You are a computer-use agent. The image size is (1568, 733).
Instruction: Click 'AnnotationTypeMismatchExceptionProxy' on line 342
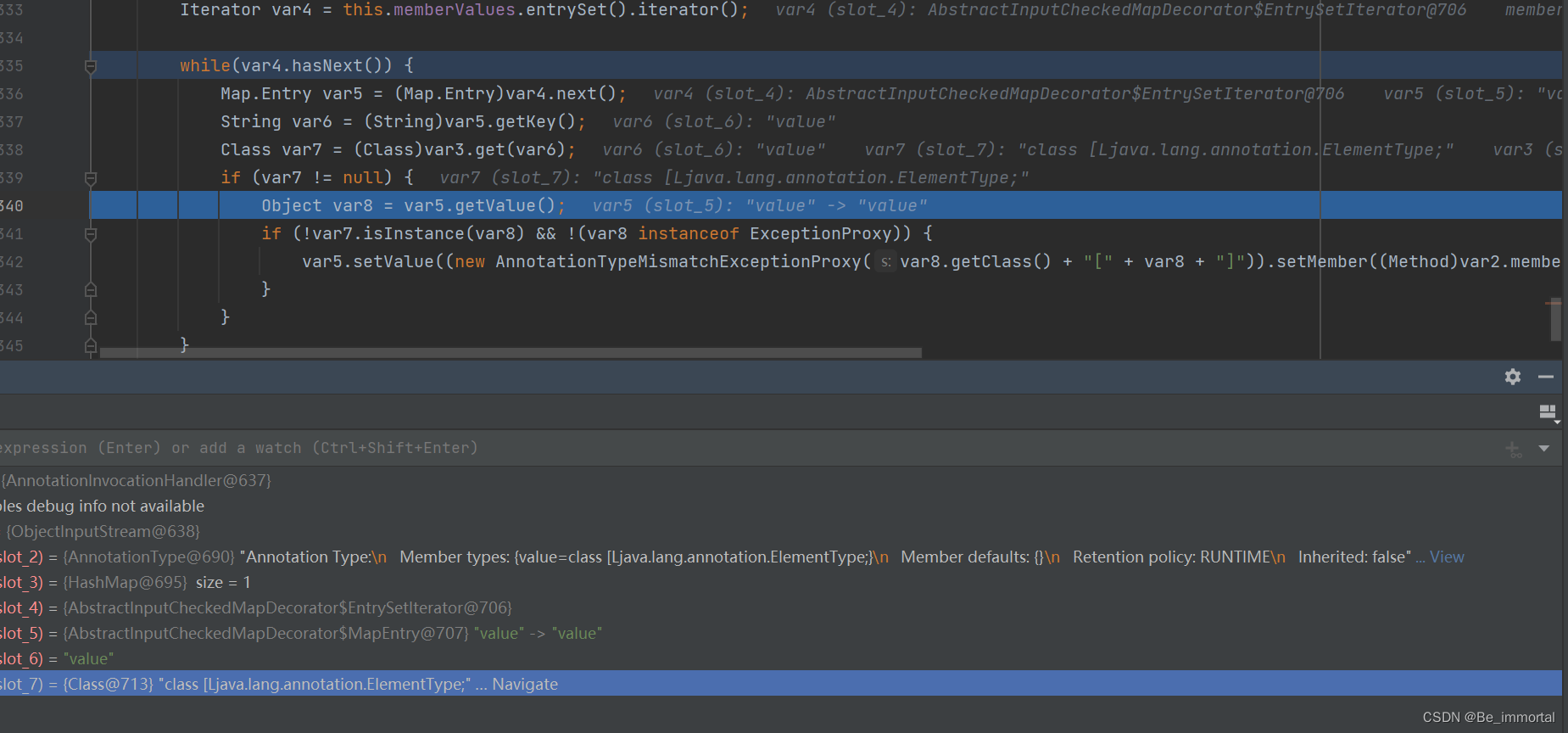(x=678, y=261)
